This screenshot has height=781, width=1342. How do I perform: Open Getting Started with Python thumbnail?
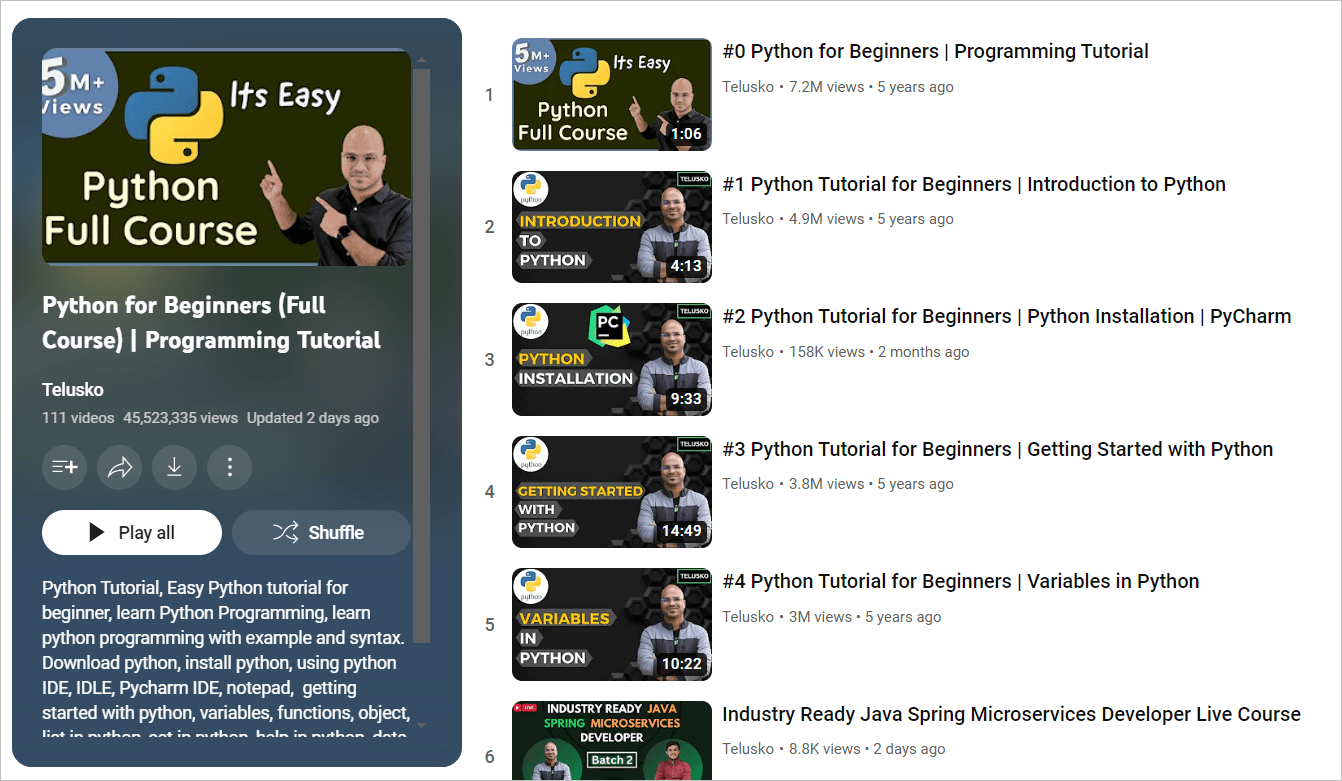612,492
